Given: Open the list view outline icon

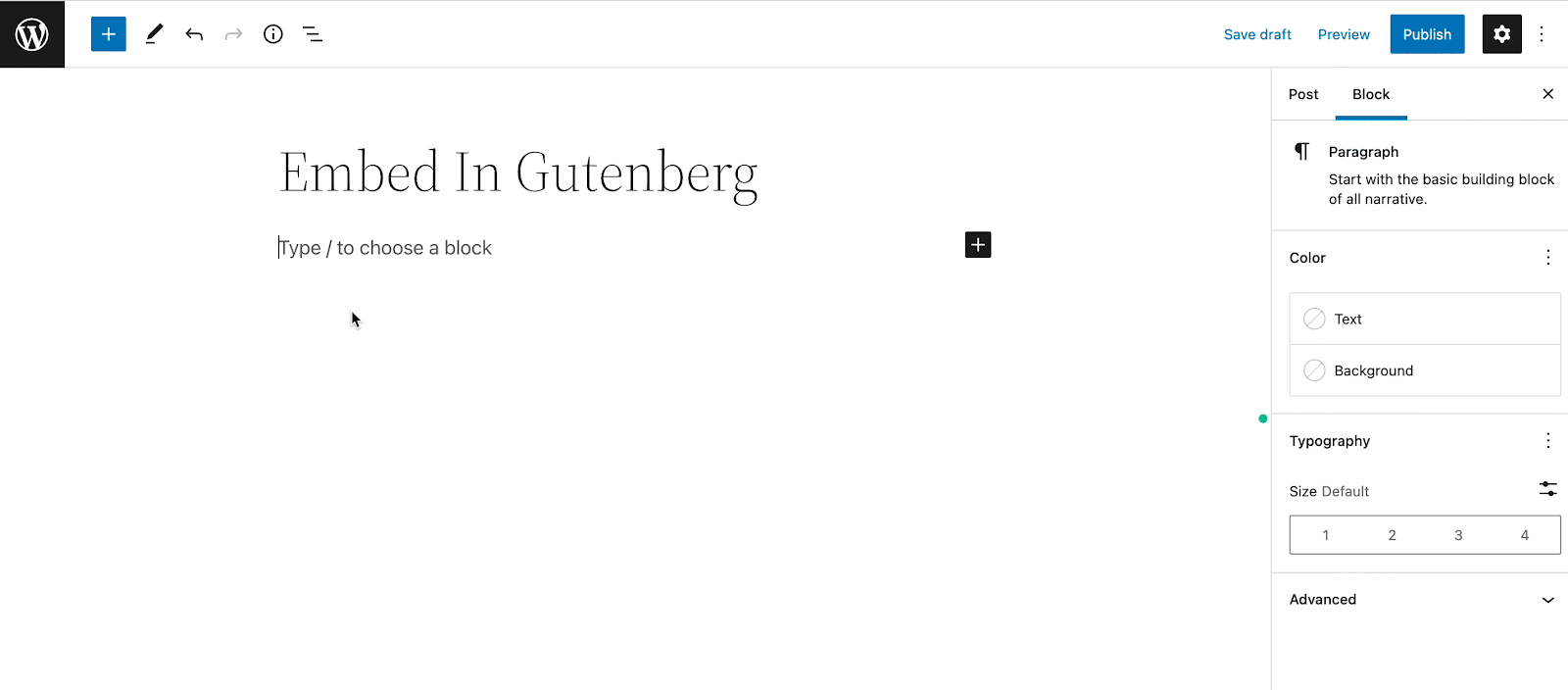Looking at the screenshot, I should (313, 34).
